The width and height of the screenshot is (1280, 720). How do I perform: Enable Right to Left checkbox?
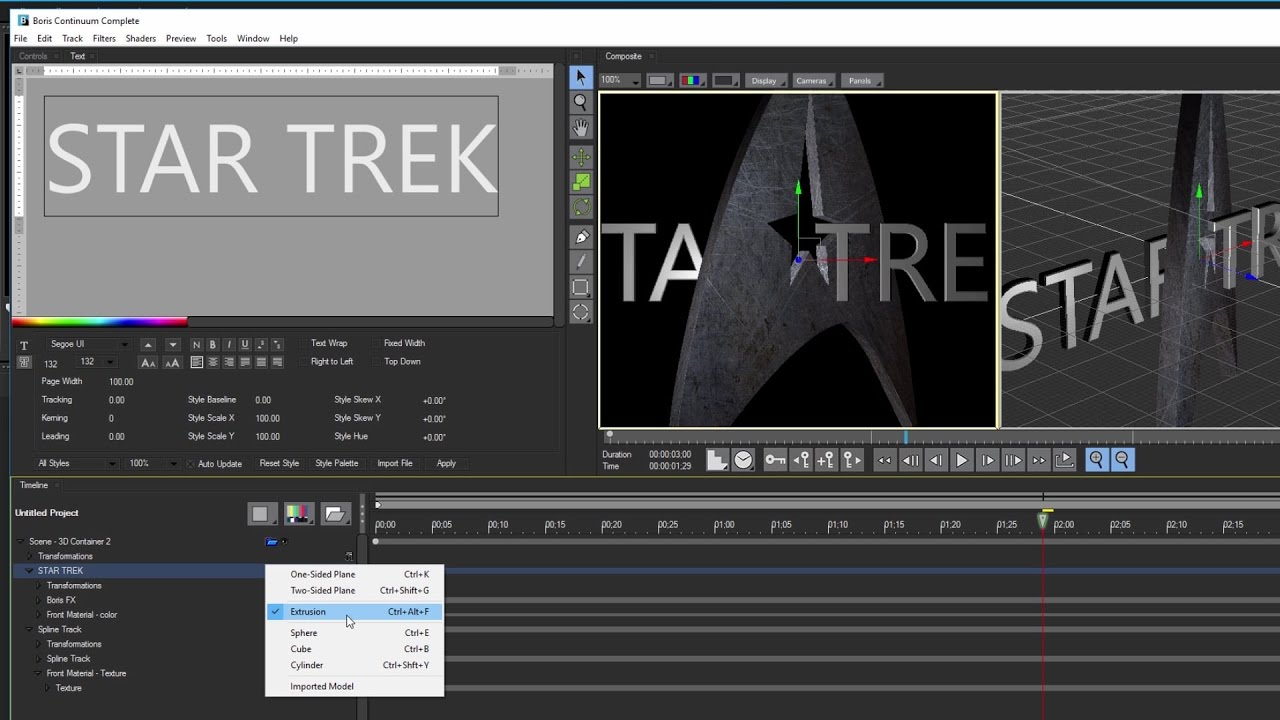click(x=304, y=362)
